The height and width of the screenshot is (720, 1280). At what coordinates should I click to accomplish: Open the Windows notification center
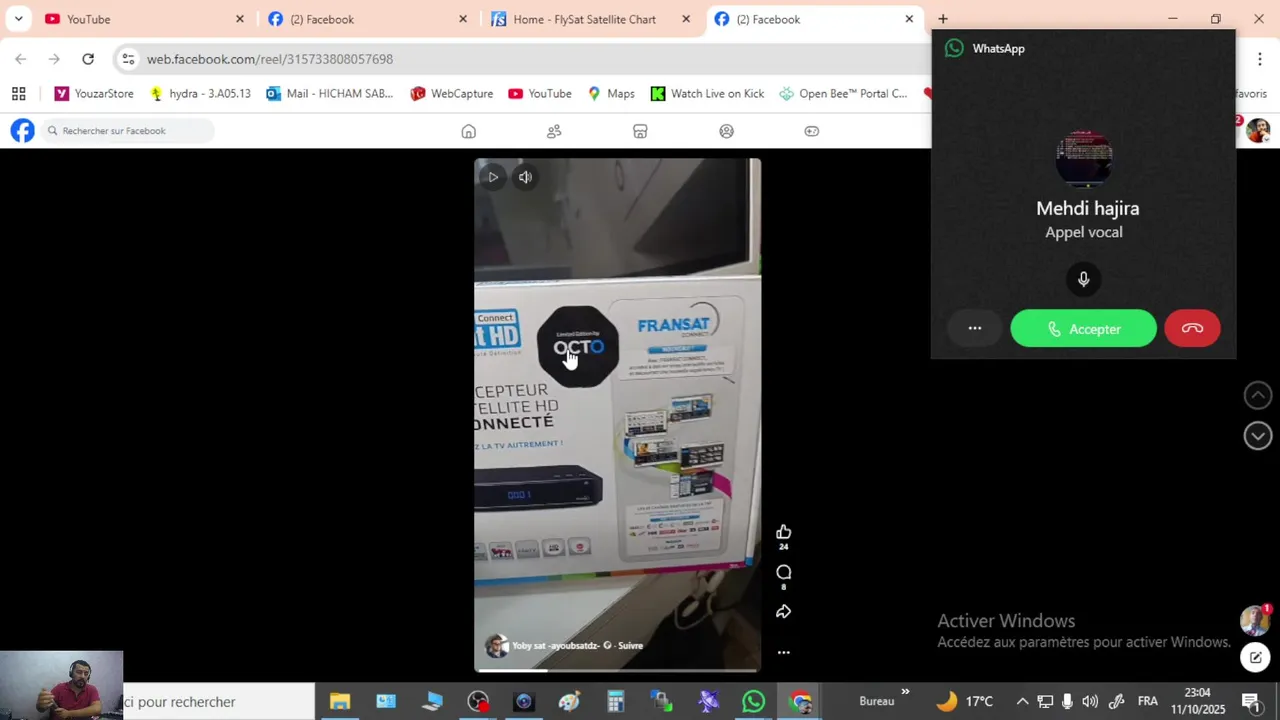coord(1250,702)
